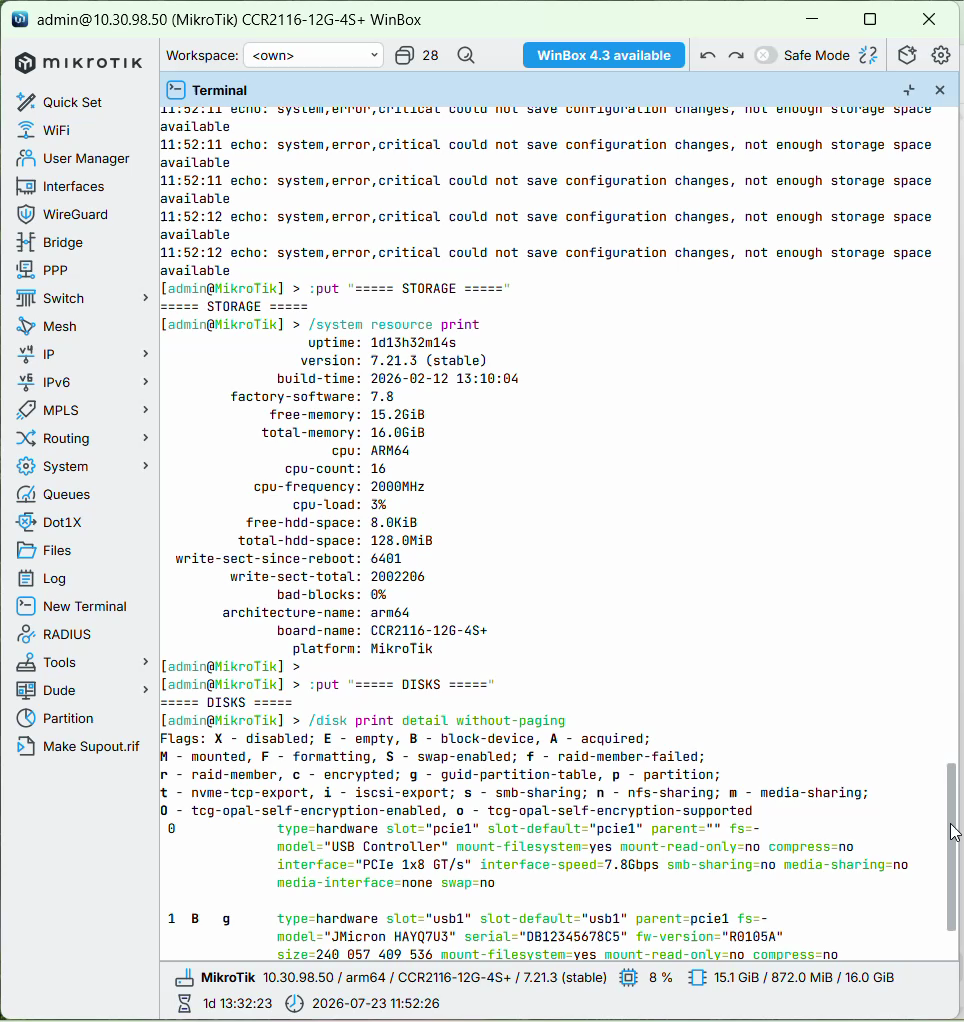Click the box icon left of settings gear

[x=907, y=55]
